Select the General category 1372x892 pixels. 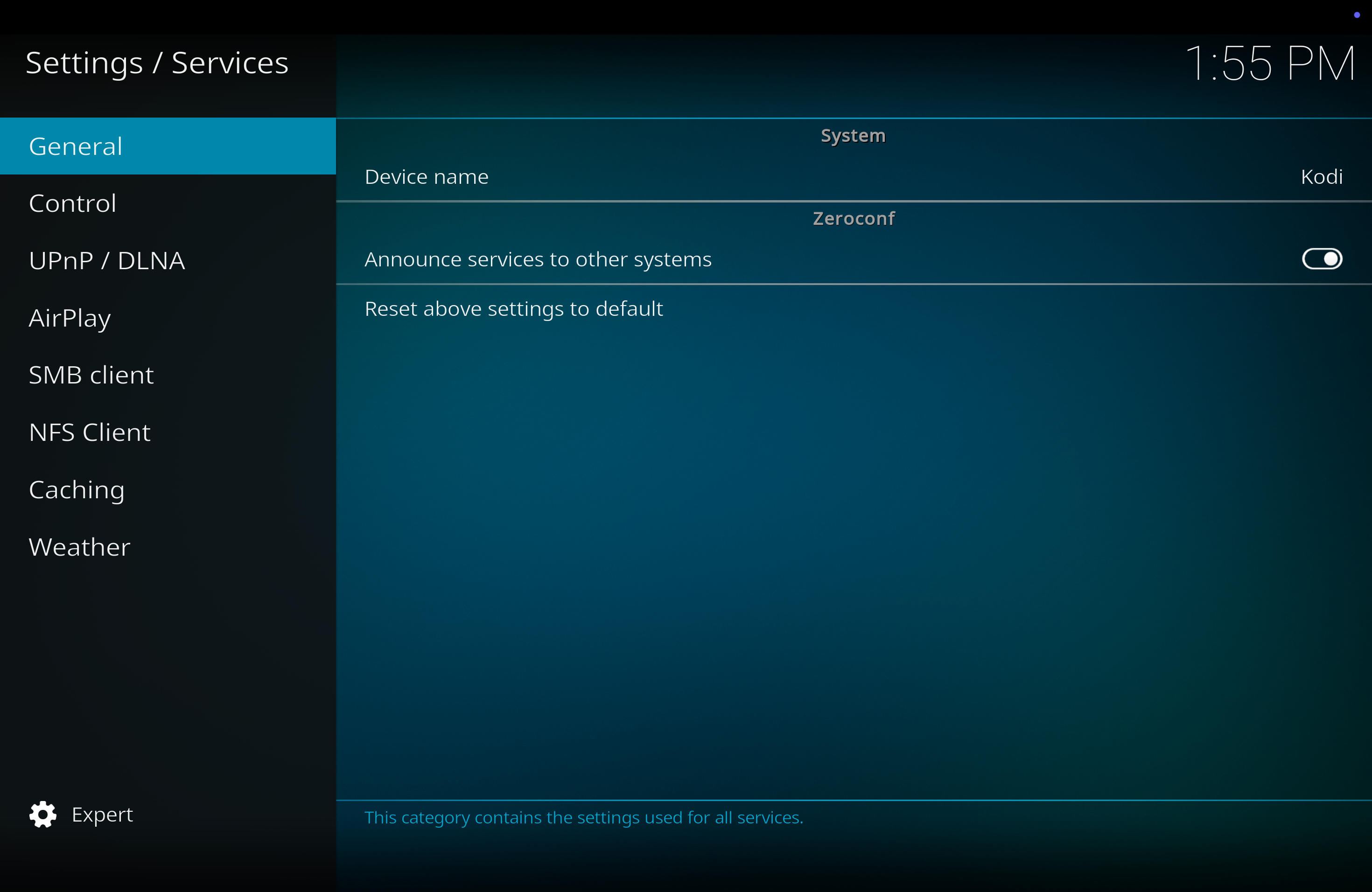pos(168,146)
